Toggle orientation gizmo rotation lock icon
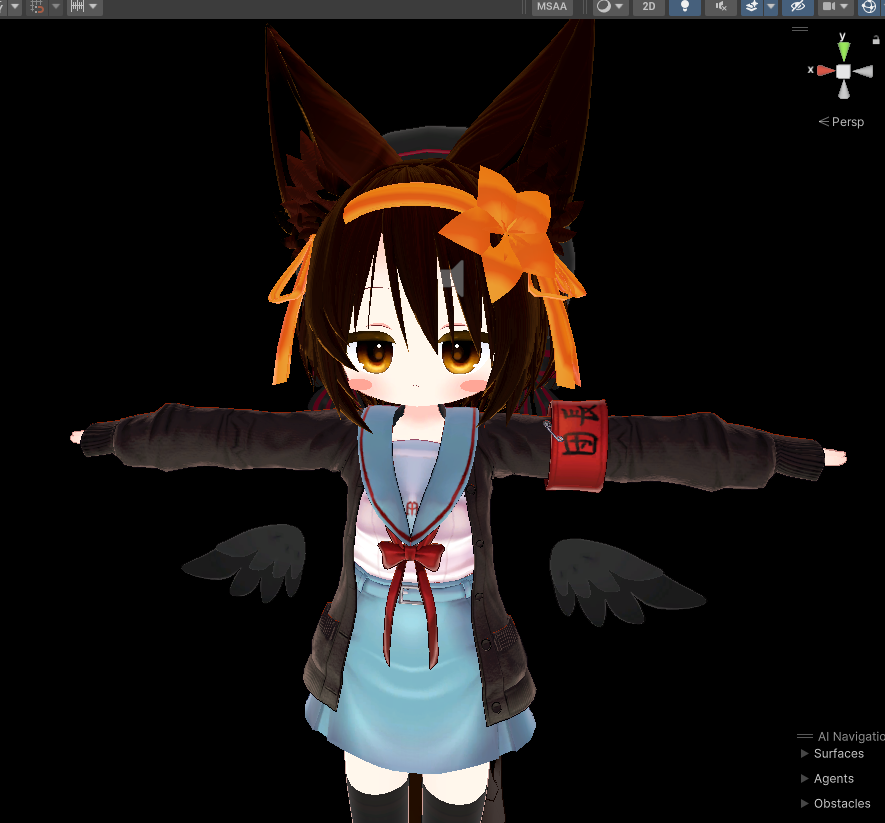The height and width of the screenshot is (823, 885). click(x=876, y=40)
